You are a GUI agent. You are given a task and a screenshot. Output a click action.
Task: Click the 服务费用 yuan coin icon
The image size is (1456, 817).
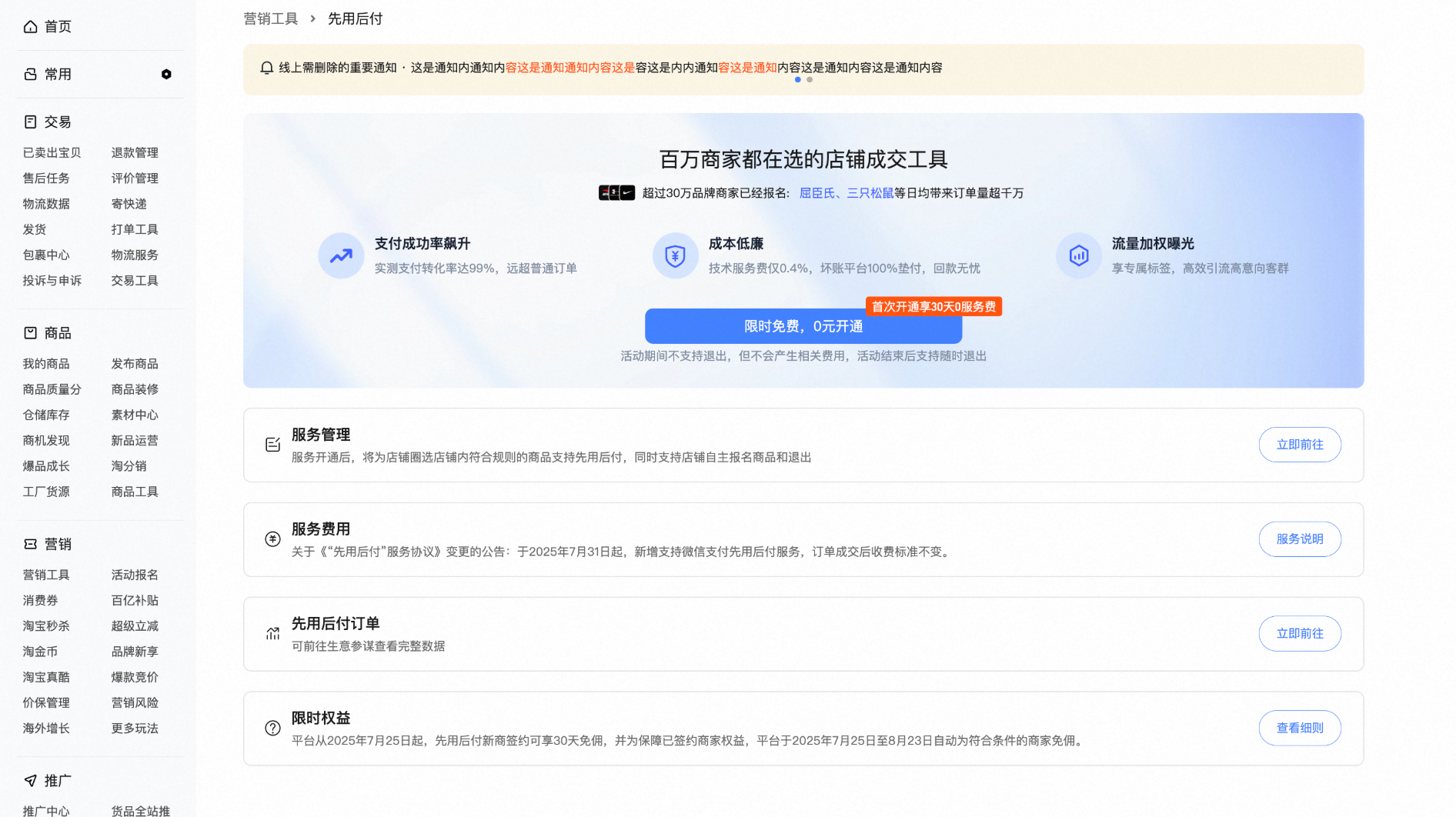coord(272,539)
